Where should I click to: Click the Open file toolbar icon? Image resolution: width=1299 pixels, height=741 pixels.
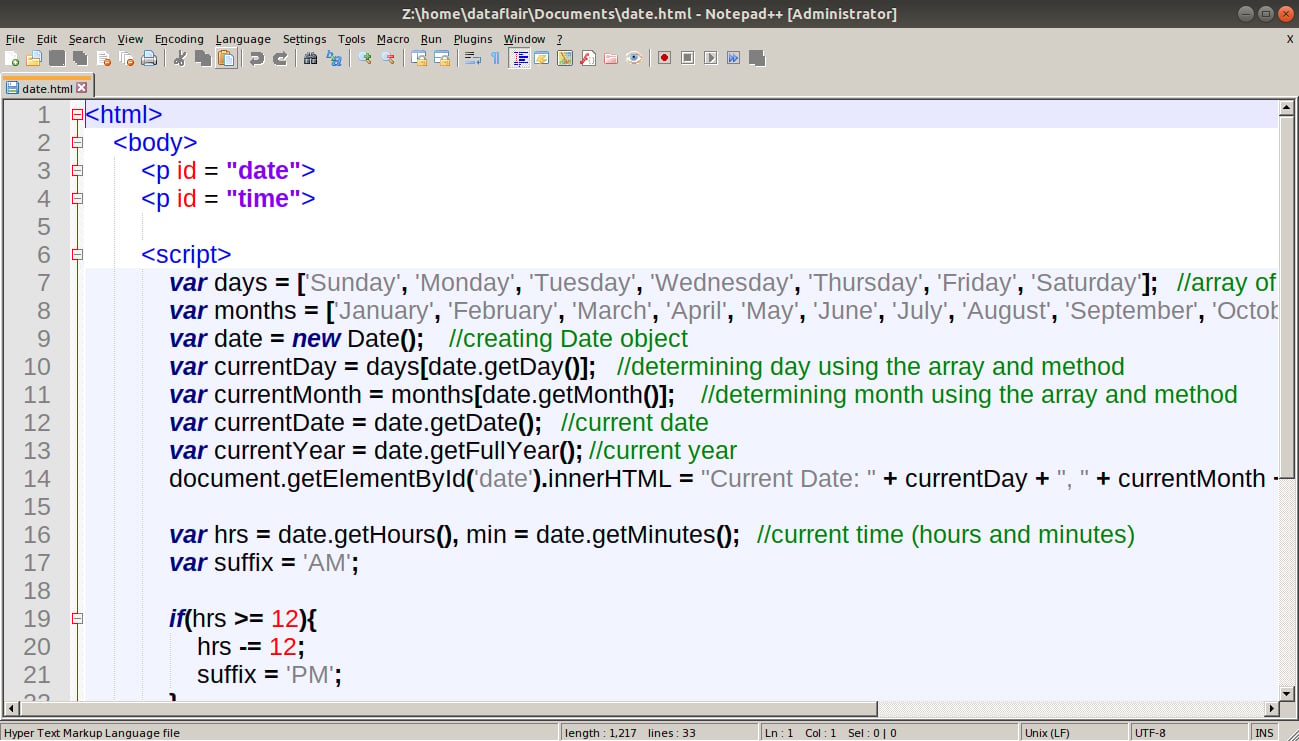34,58
